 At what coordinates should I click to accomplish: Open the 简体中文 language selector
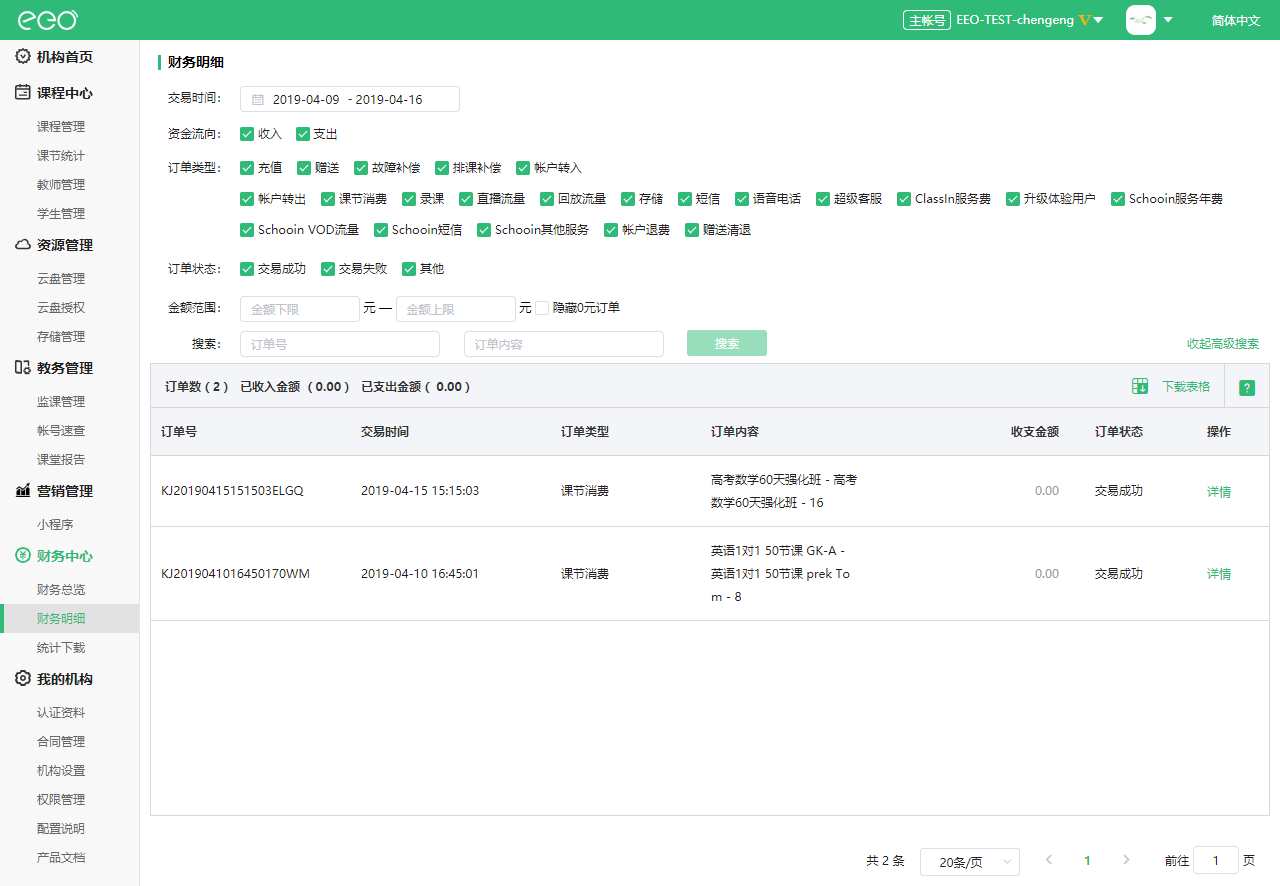click(x=1236, y=20)
